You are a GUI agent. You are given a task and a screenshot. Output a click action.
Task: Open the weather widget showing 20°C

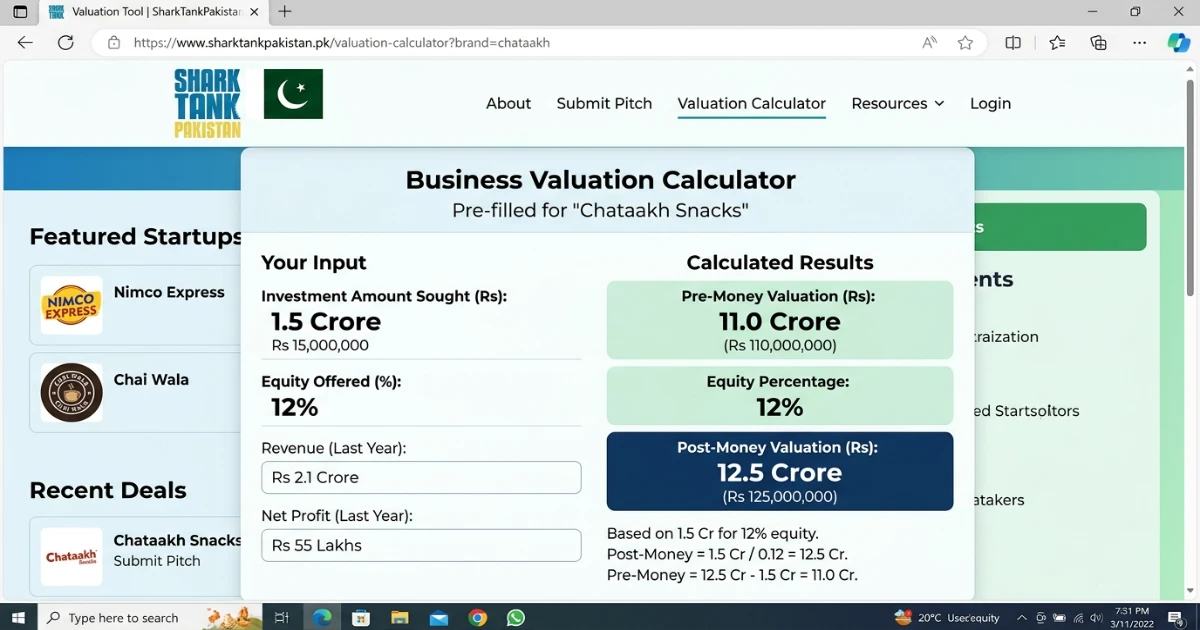tap(947, 617)
